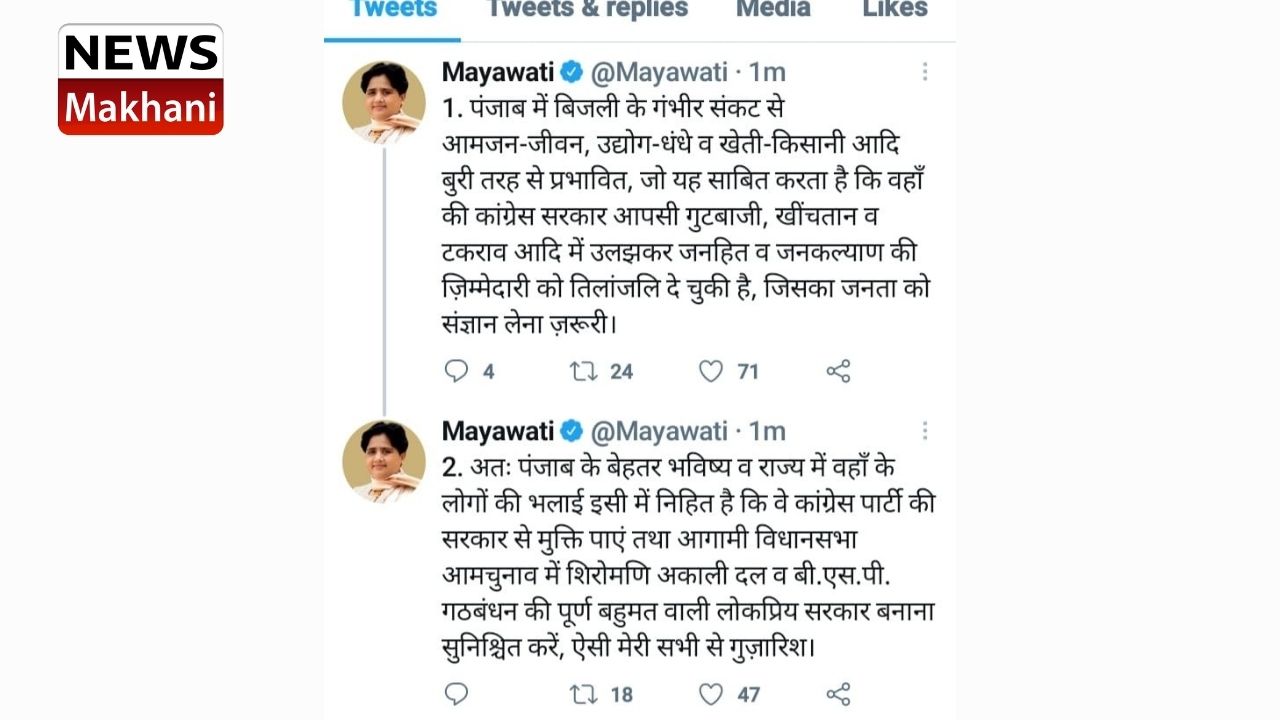The image size is (1280, 720).
Task: Open the Media tab
Action: (774, 10)
